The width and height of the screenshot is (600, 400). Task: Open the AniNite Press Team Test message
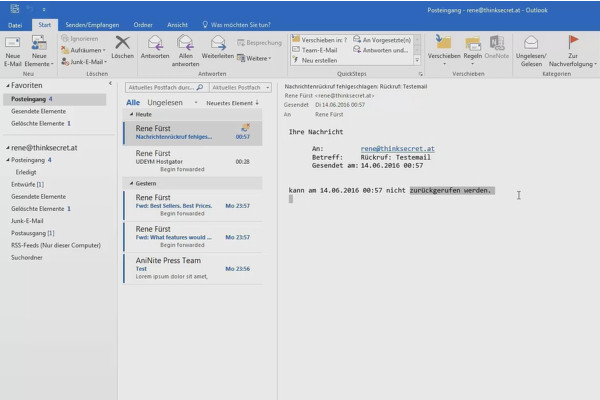point(193,268)
